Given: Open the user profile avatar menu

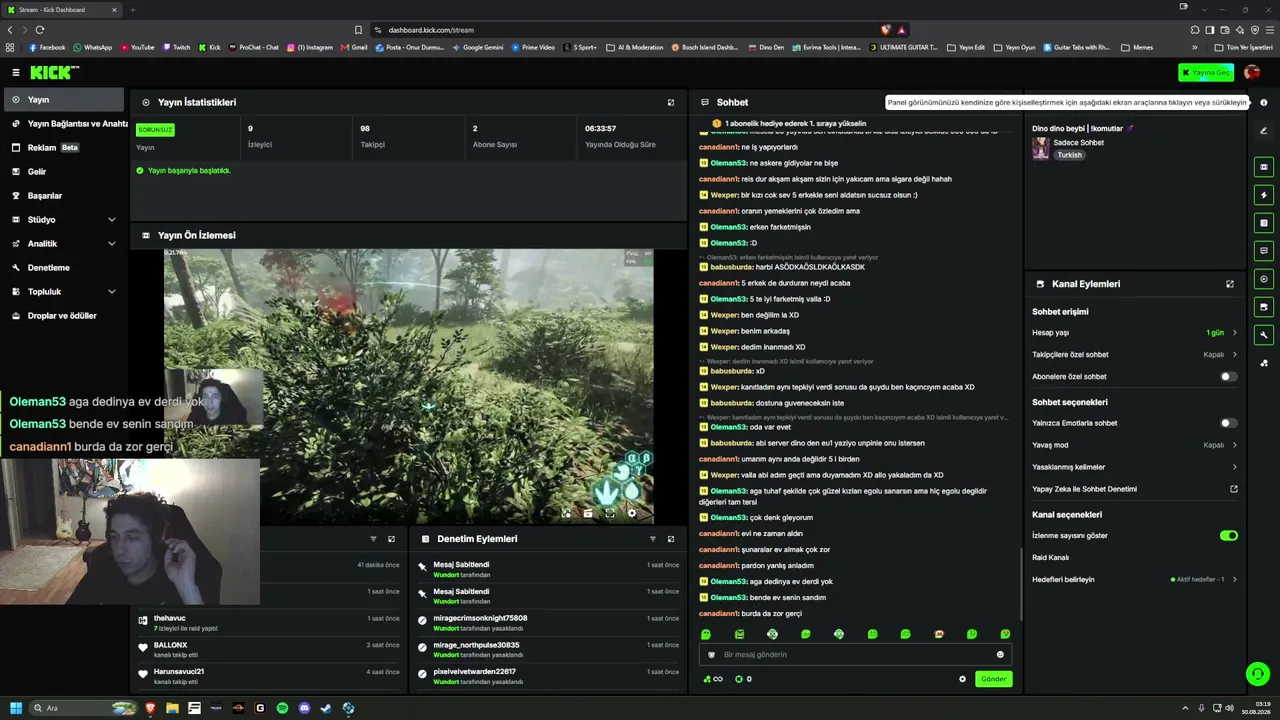Looking at the screenshot, I should (x=1252, y=72).
